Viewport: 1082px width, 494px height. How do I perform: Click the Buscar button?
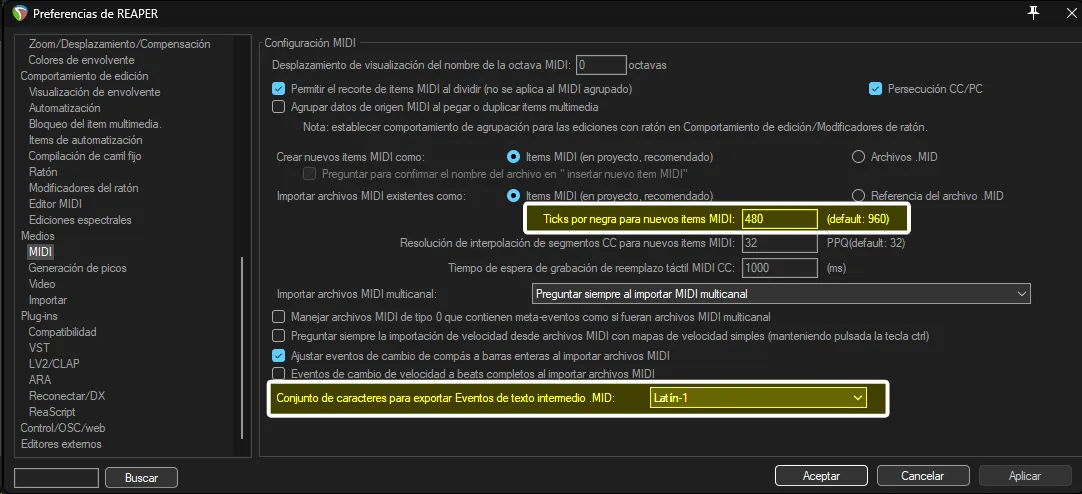coord(141,477)
